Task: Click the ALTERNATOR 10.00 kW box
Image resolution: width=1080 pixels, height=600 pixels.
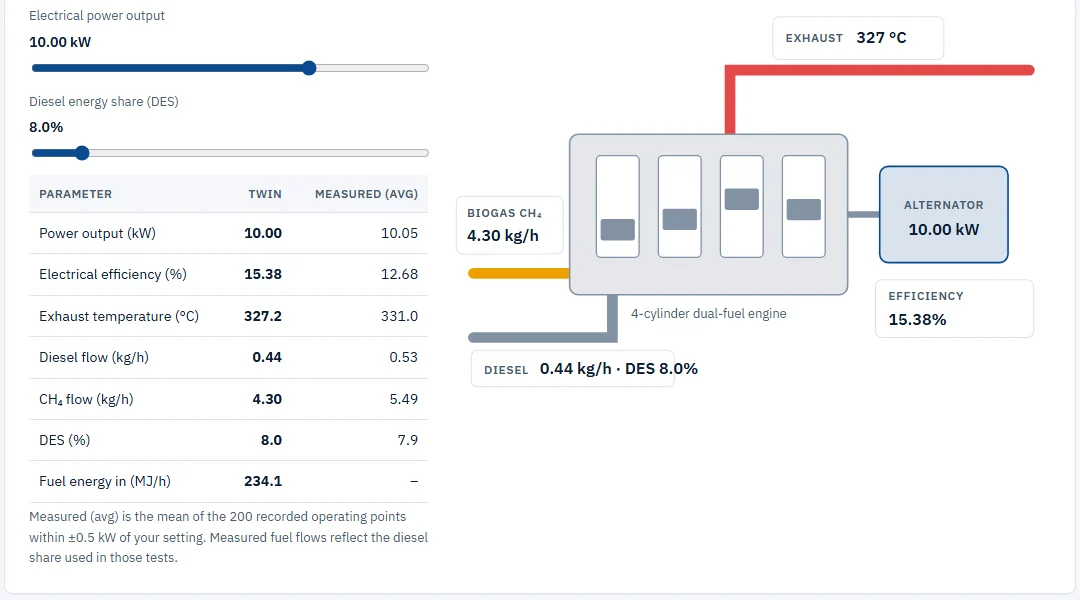Action: coord(944,214)
